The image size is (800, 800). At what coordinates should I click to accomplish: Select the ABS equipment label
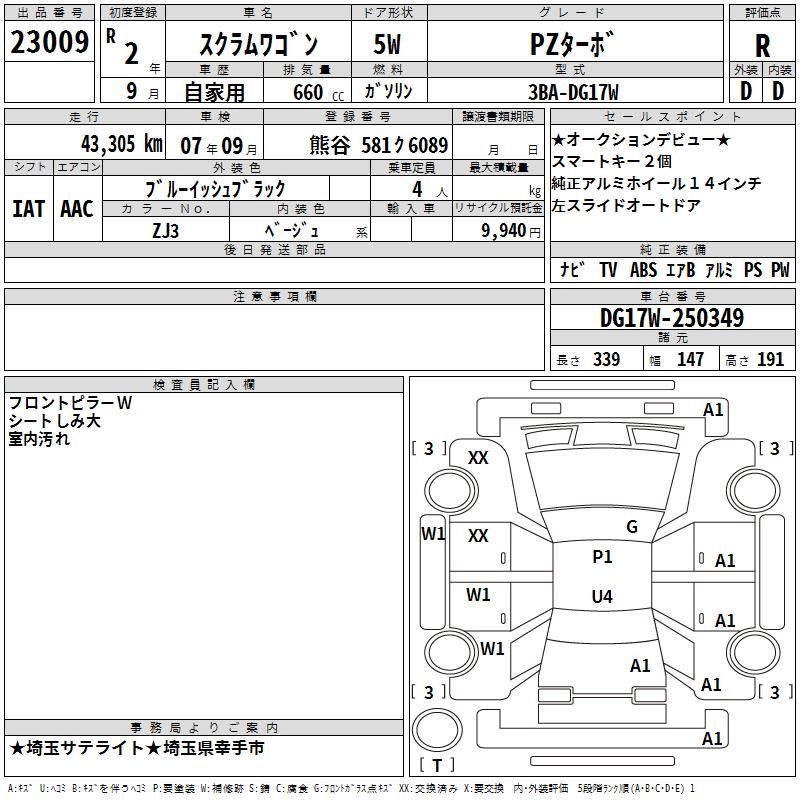[x=645, y=269]
